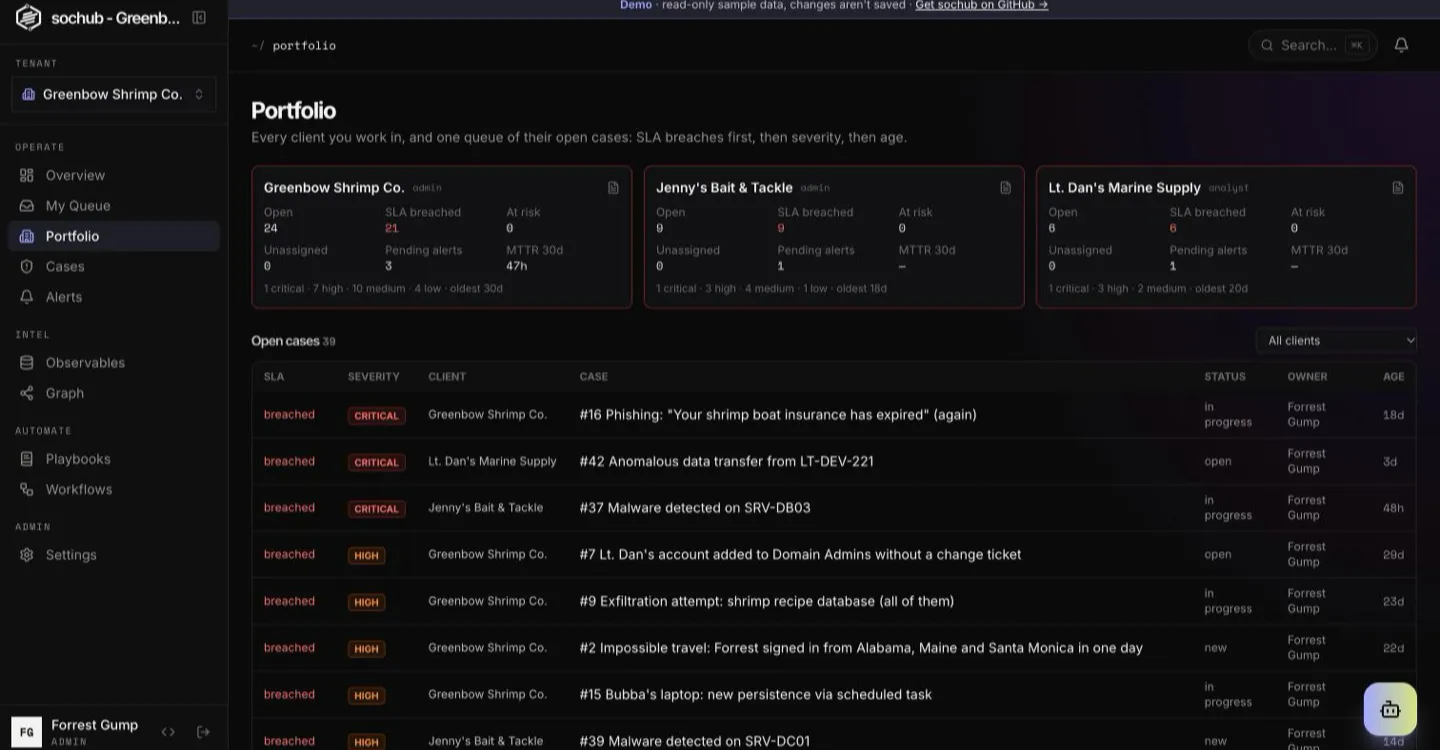Click the CRITICAL badge on case #16 row
Screen dimensions: 1440x750
click(377, 416)
